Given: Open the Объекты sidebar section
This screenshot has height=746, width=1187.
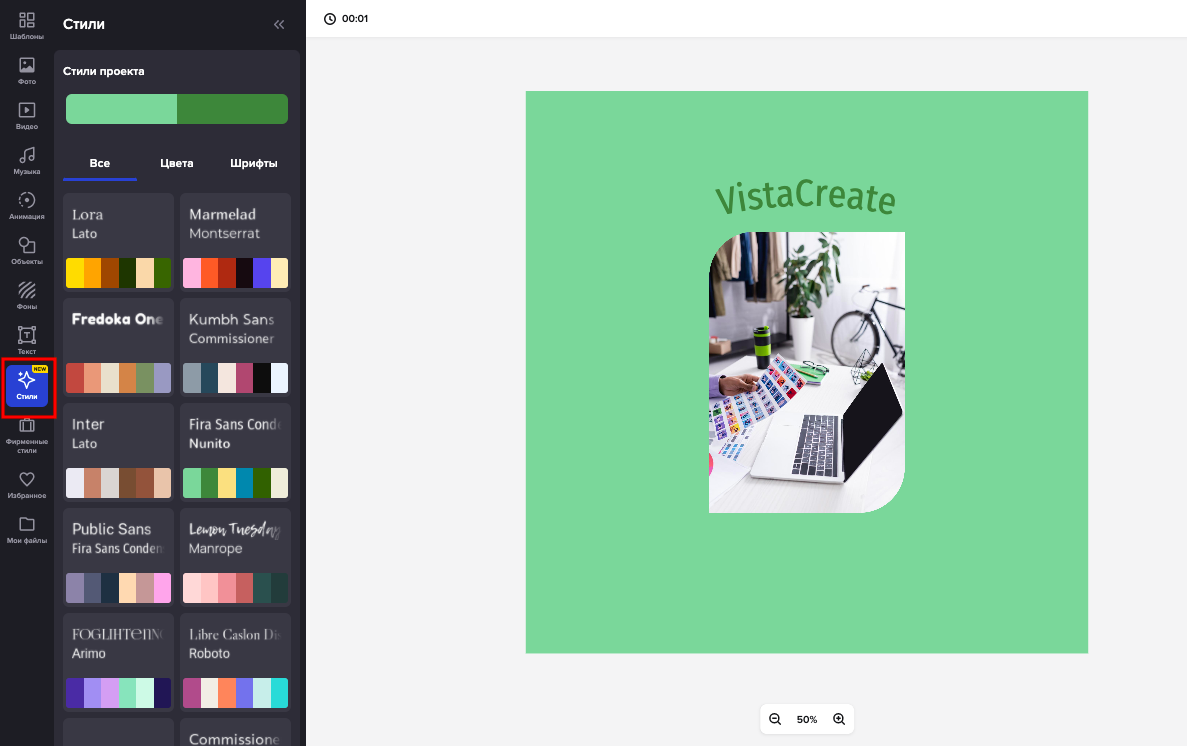Looking at the screenshot, I should pyautogui.click(x=26, y=251).
